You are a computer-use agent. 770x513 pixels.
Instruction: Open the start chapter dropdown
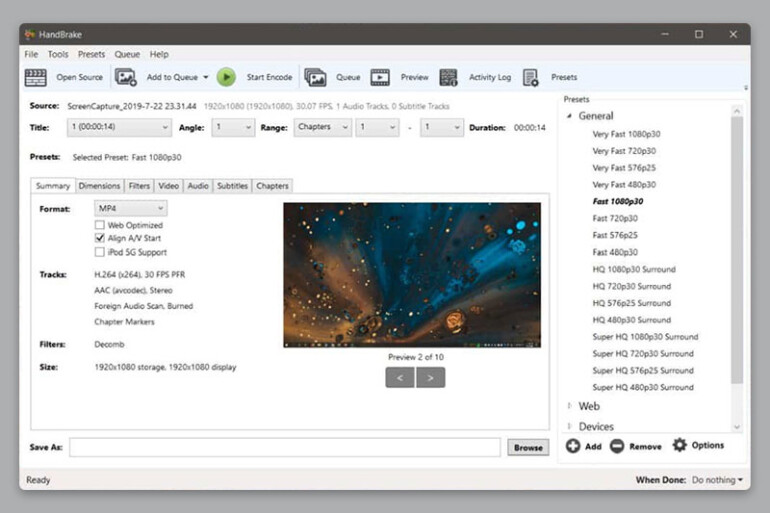(377, 127)
